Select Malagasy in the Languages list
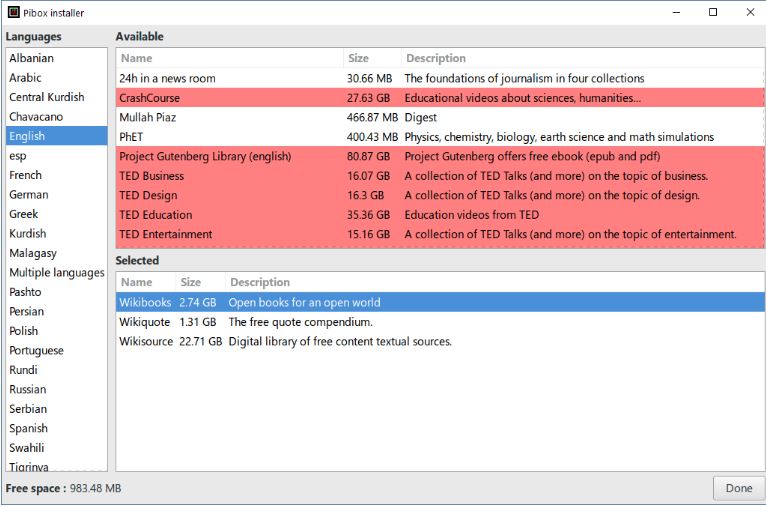This screenshot has width=766, height=506. coord(57,253)
